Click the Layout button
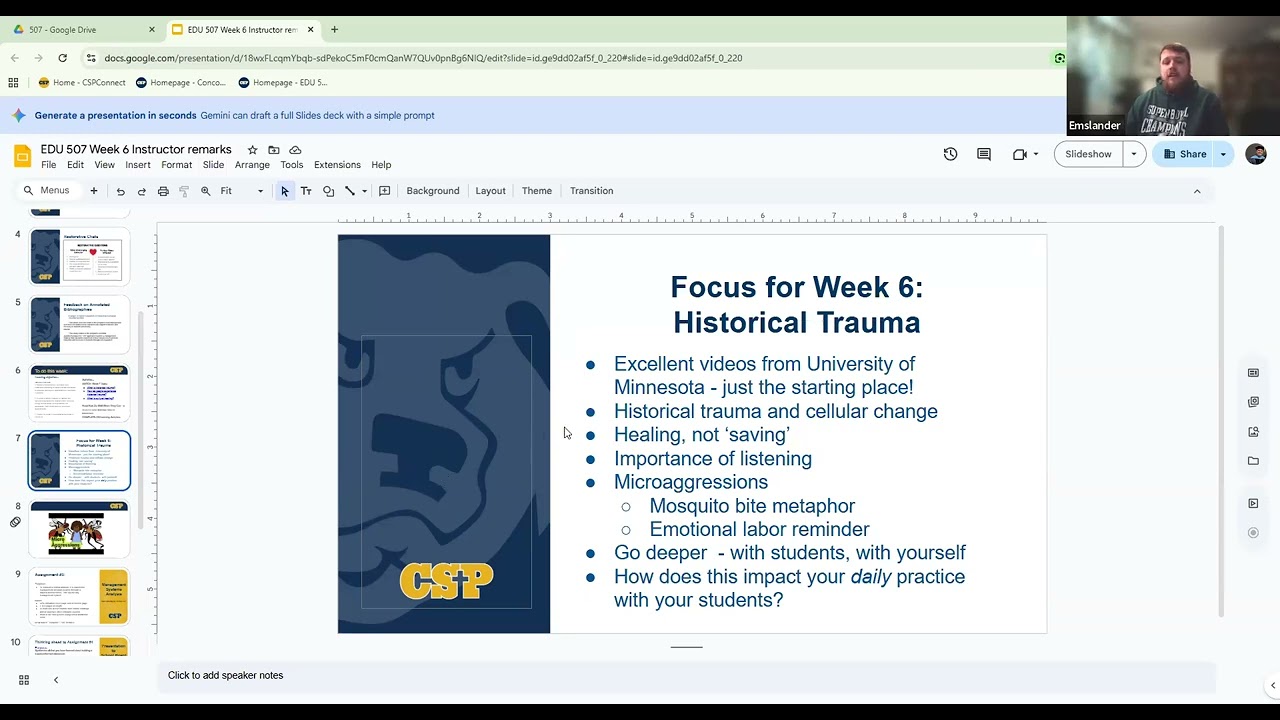This screenshot has height=720, width=1280. tap(490, 191)
